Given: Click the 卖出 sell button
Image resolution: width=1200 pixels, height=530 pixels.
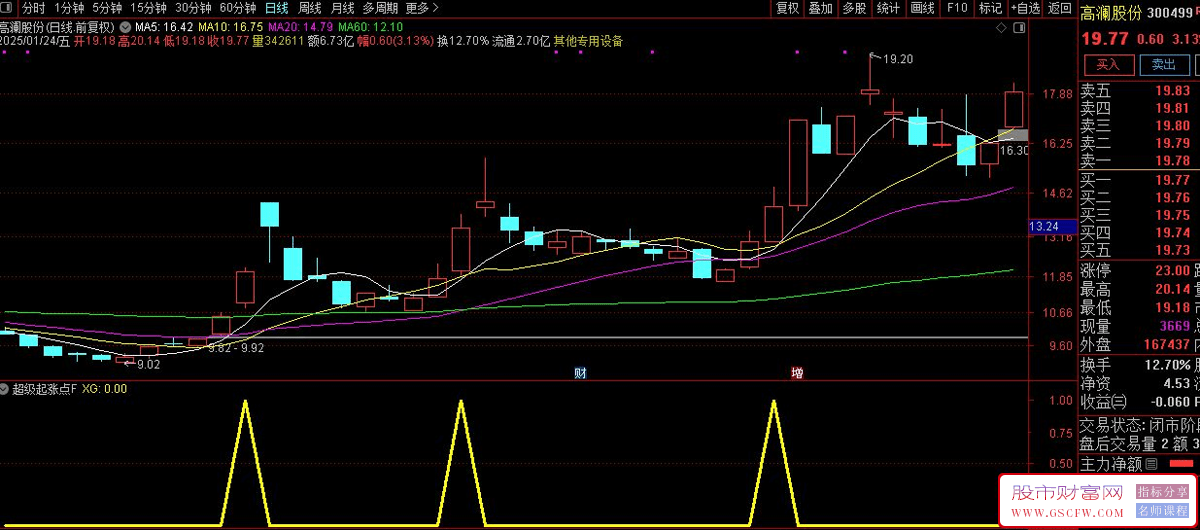Looking at the screenshot, I should click(1163, 64).
